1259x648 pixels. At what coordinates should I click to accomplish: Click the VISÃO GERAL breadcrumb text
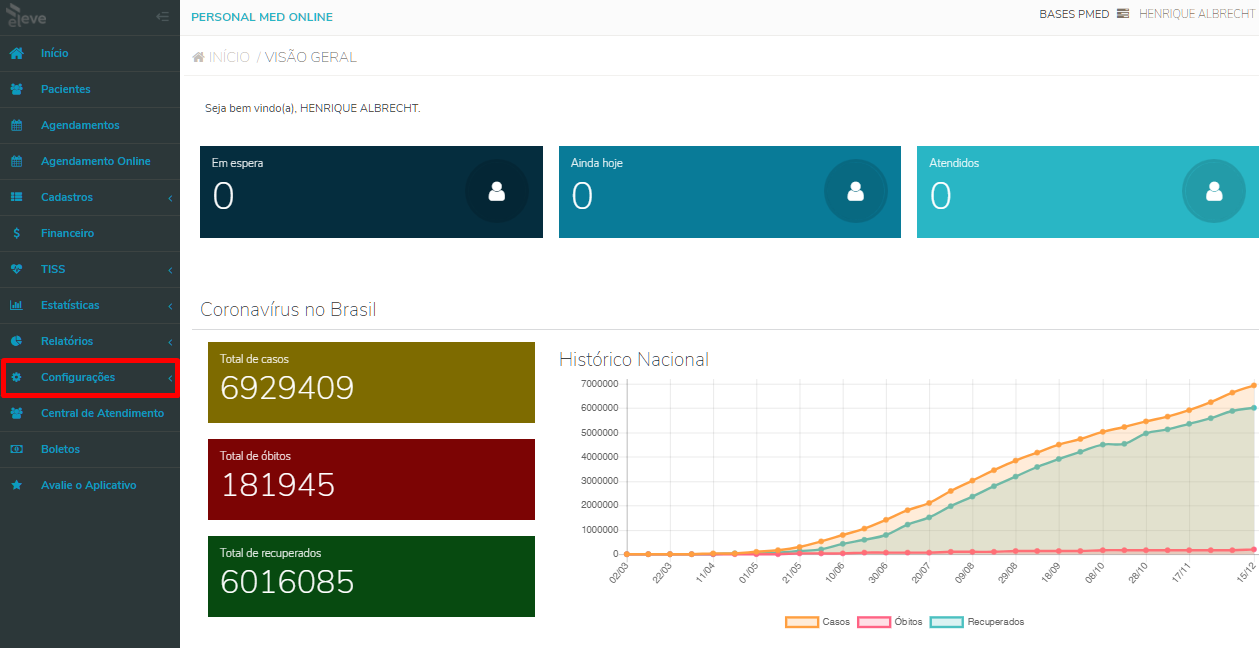[x=310, y=57]
